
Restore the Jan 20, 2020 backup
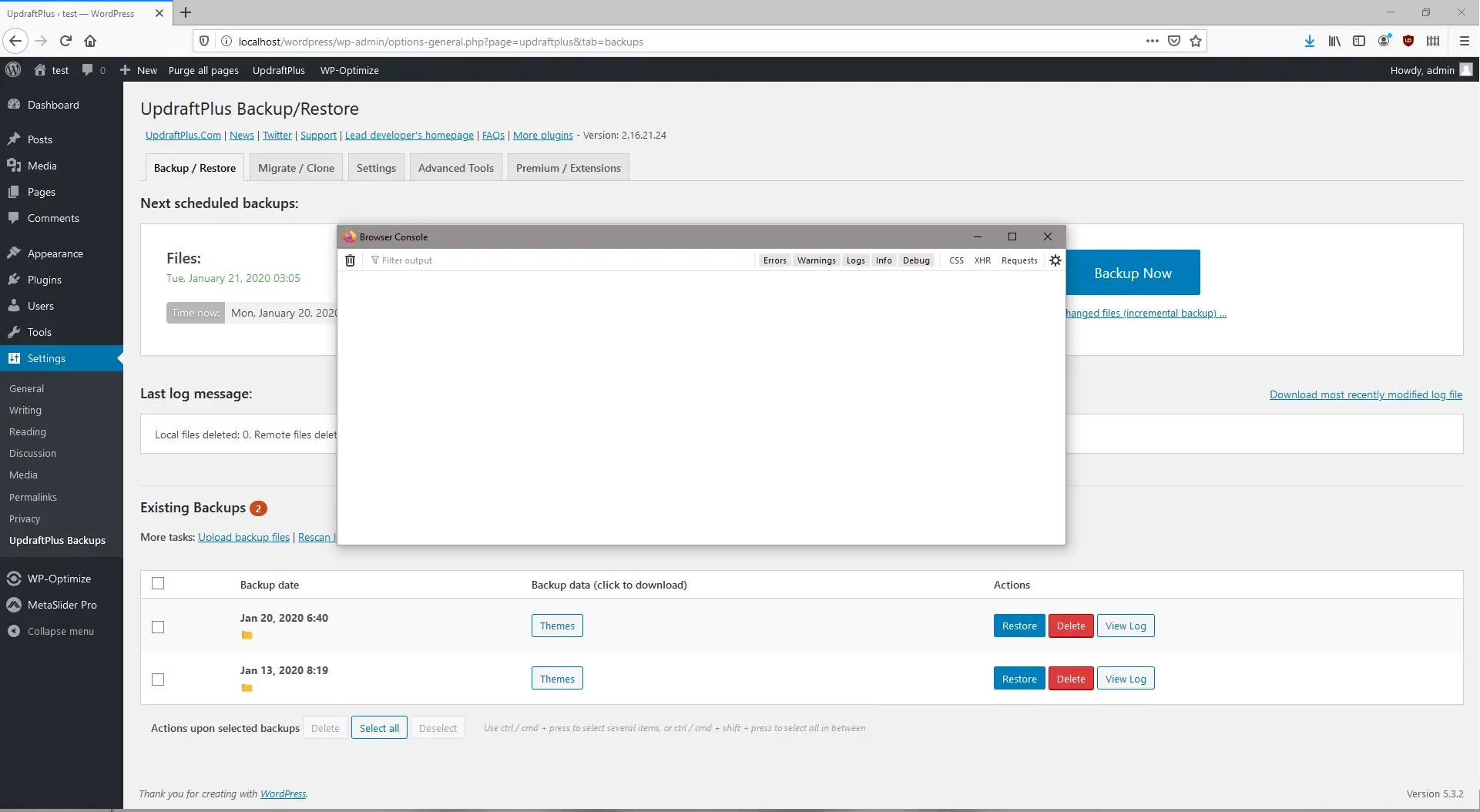coord(1019,626)
